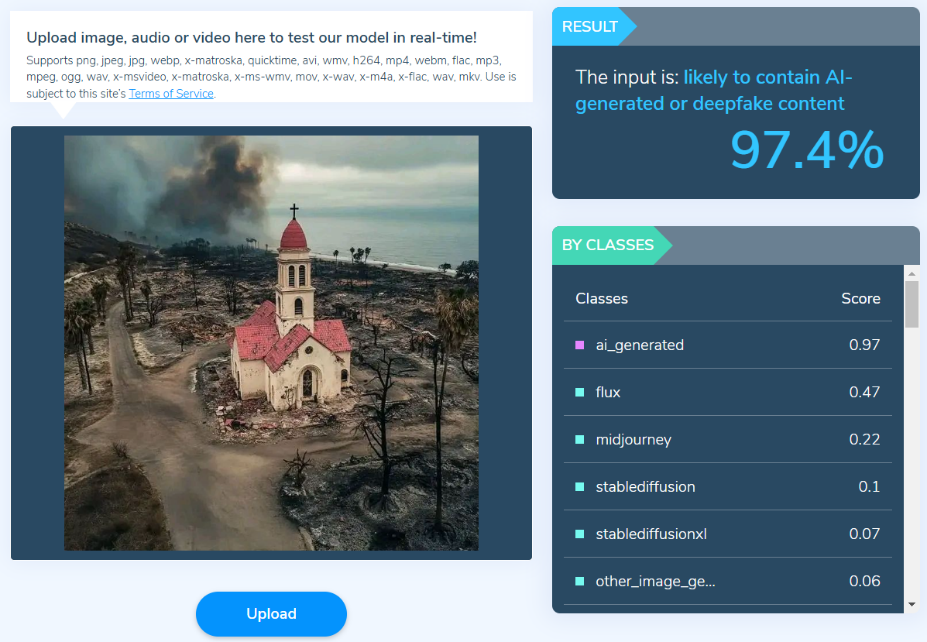Select the midjourney class label
The height and width of the screenshot is (642, 927).
[633, 440]
